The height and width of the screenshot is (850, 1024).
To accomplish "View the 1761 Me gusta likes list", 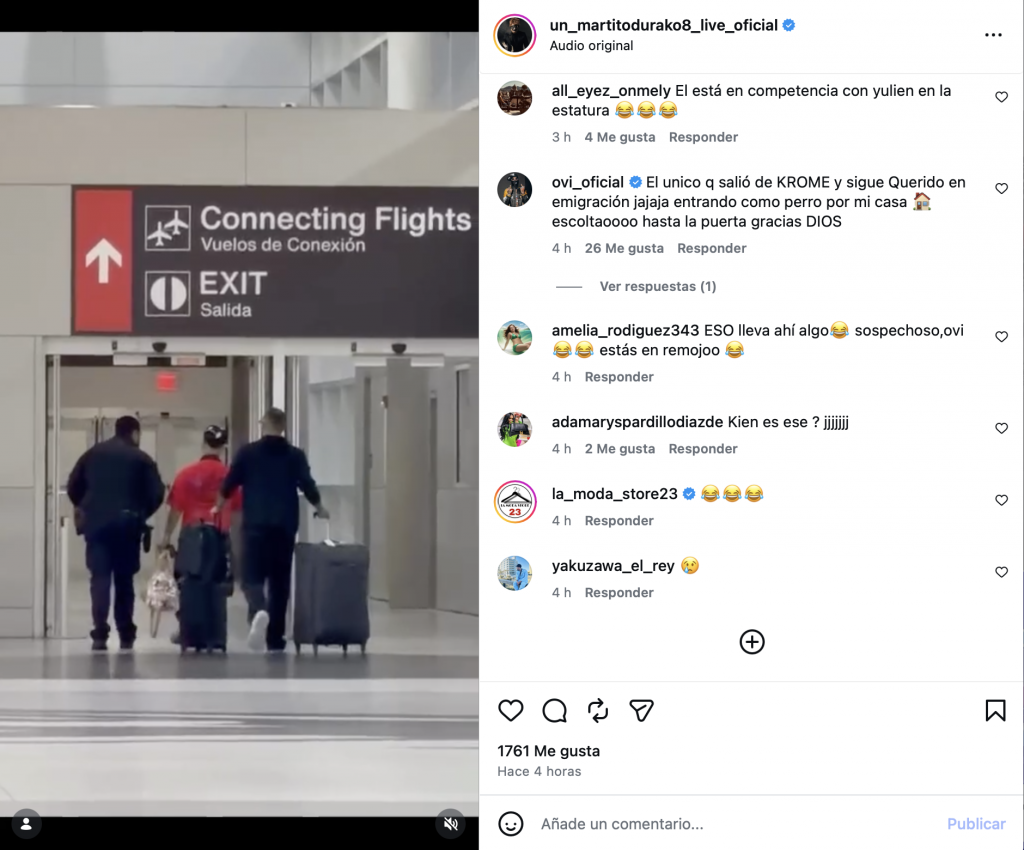I will point(549,751).
